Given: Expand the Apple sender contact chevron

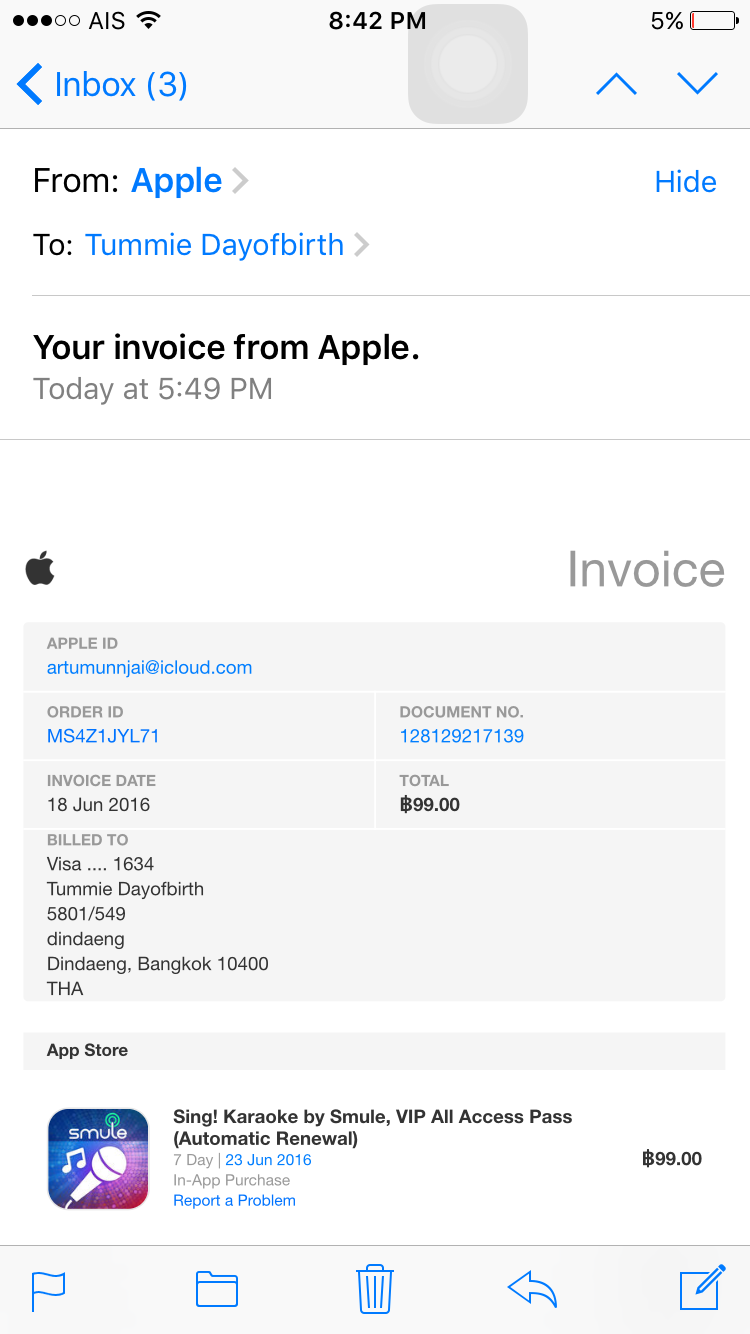Looking at the screenshot, I should (240, 181).
